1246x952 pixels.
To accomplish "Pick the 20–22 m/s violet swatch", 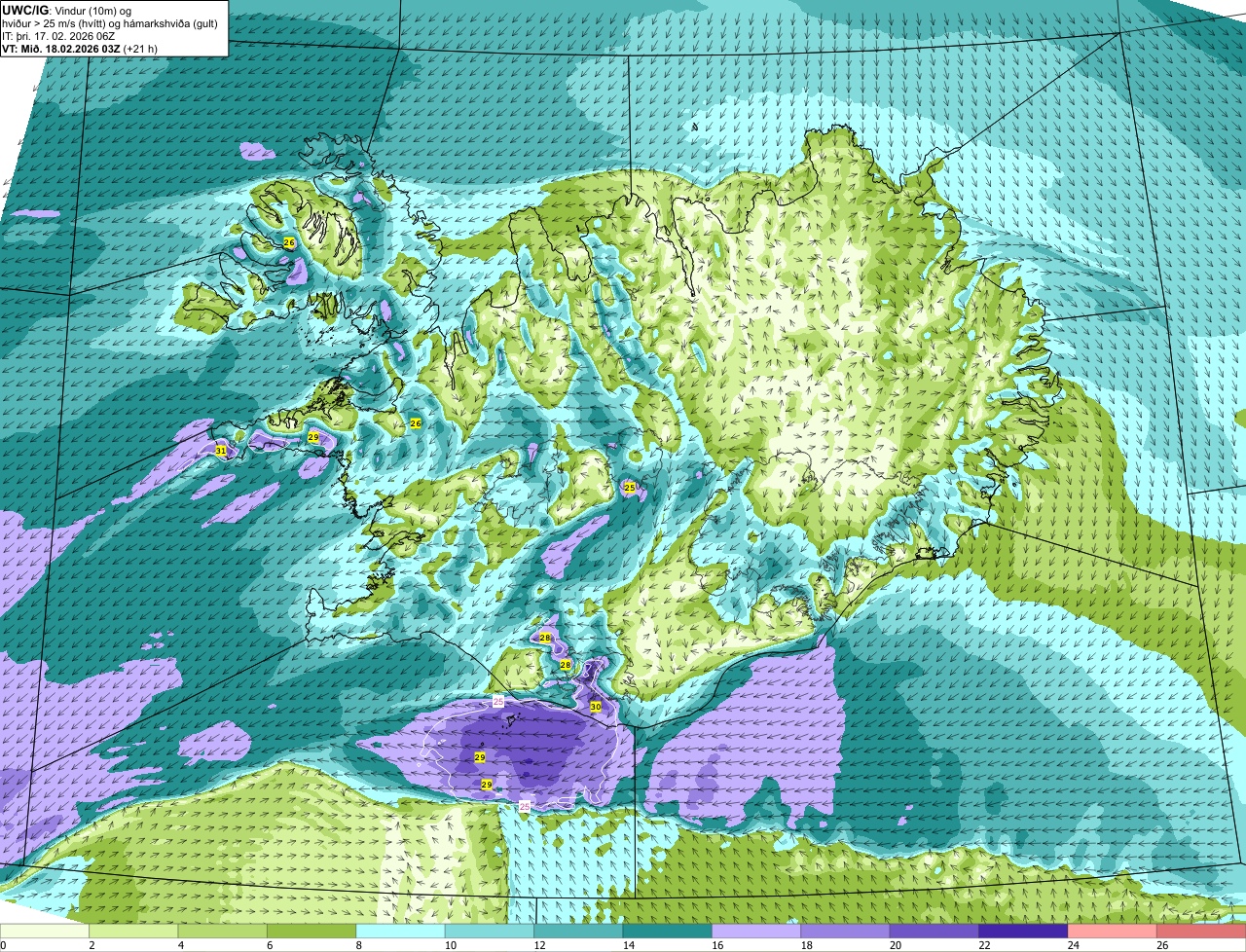I will coord(934,932).
